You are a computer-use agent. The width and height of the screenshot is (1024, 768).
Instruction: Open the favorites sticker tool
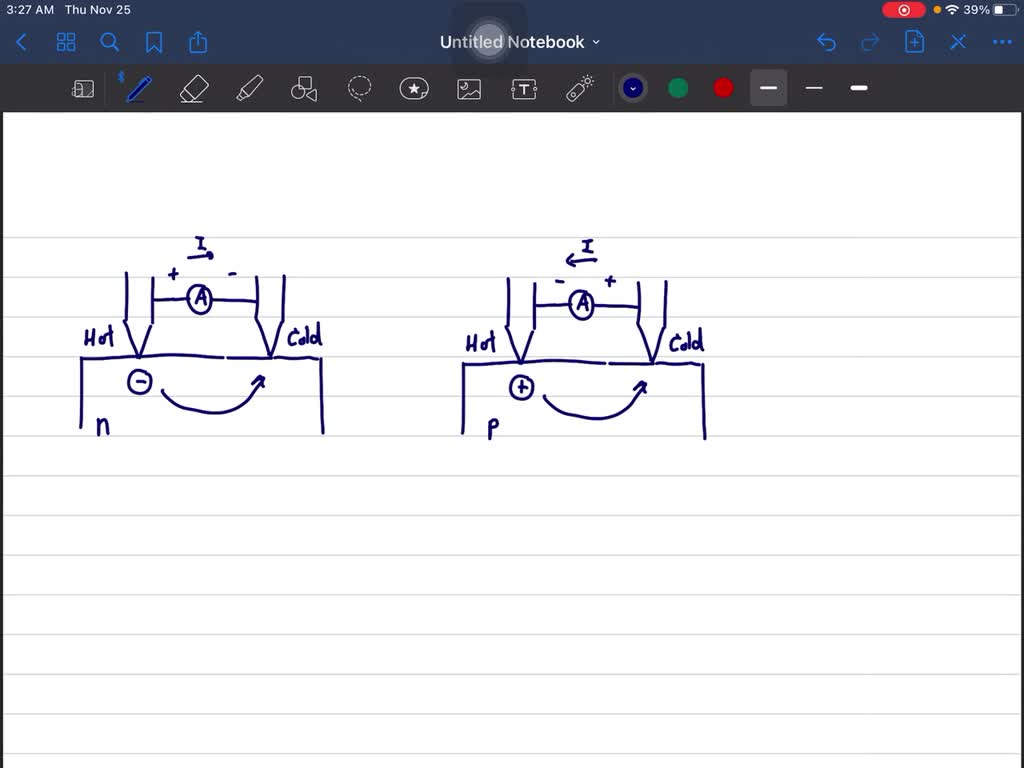414,88
